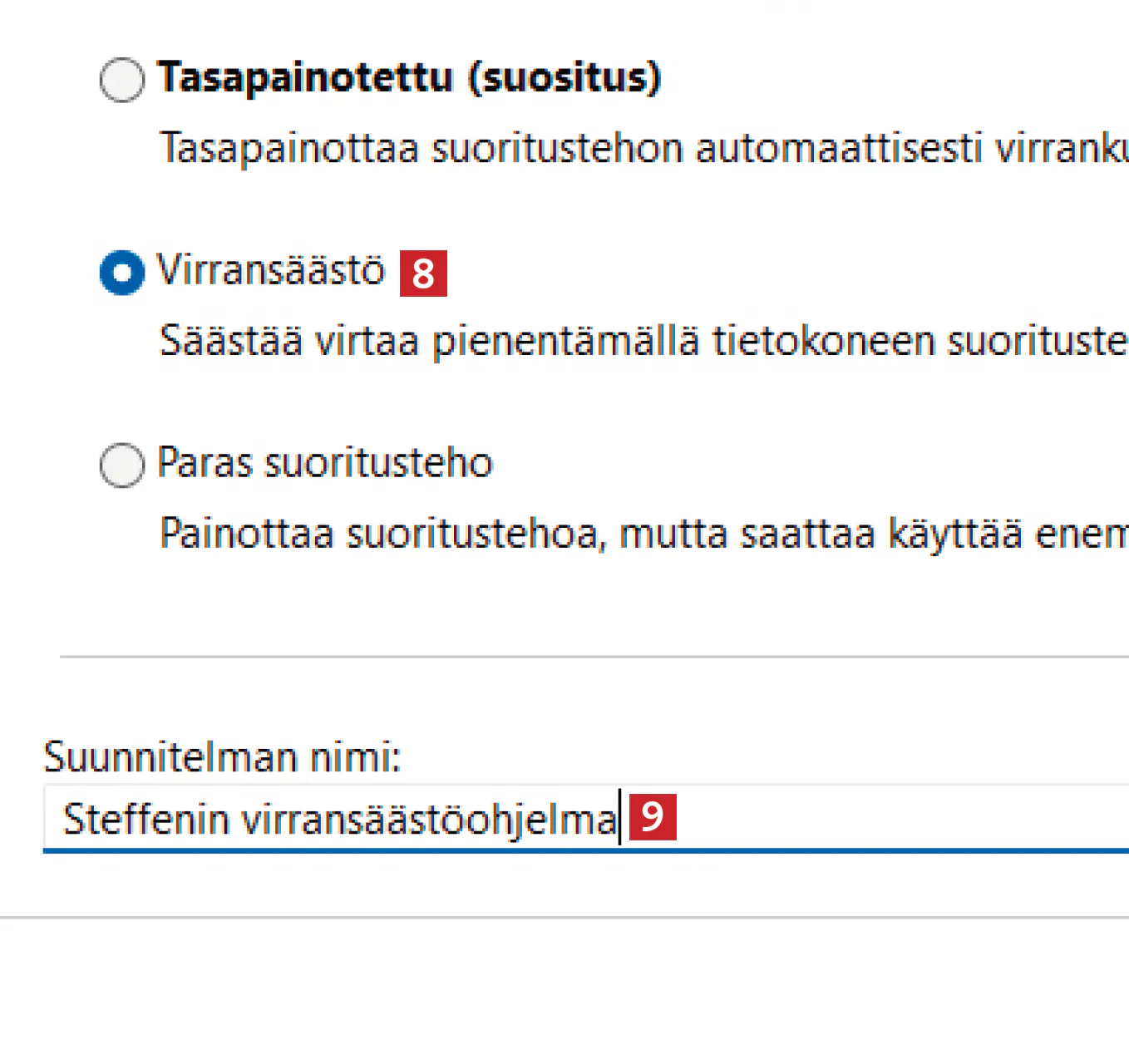The width and height of the screenshot is (1129, 1064).
Task: Click the Virransäästö option label
Action: click(x=271, y=271)
